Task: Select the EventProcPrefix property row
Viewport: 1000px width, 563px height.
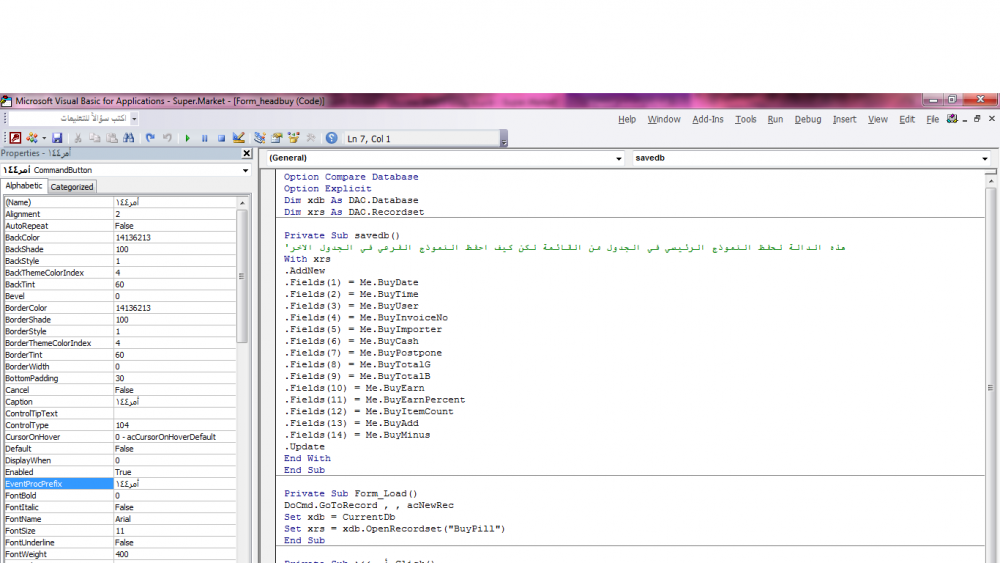Action: click(120, 484)
